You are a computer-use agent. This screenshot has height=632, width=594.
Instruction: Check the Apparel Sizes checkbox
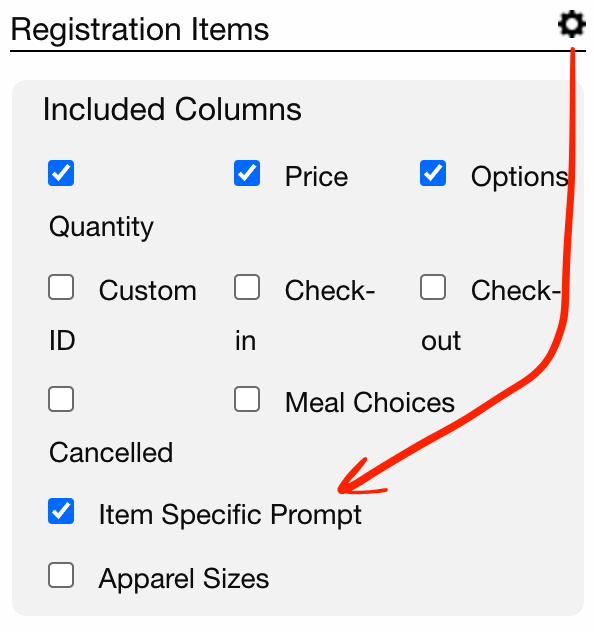61,575
